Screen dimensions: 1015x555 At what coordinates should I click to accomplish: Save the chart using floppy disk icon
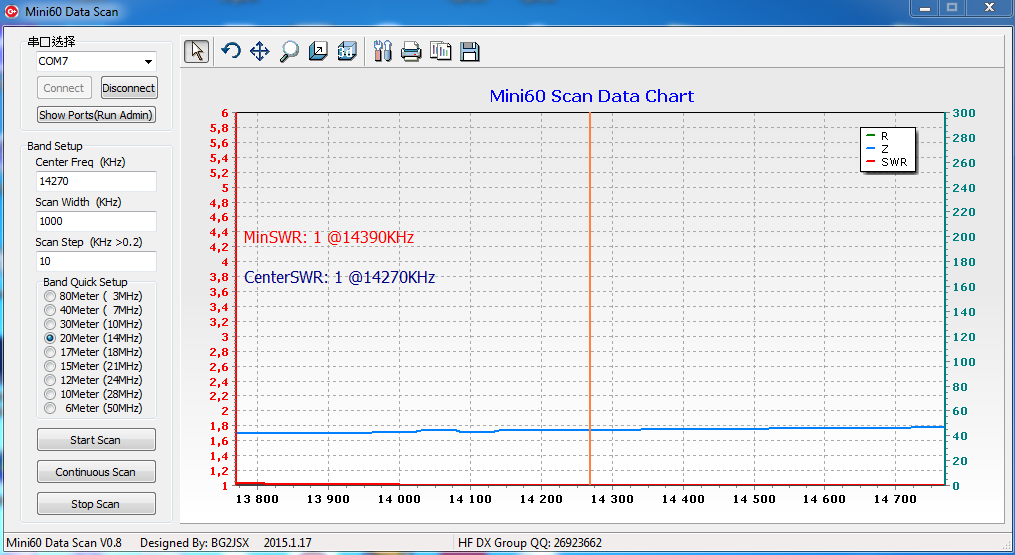[x=470, y=51]
